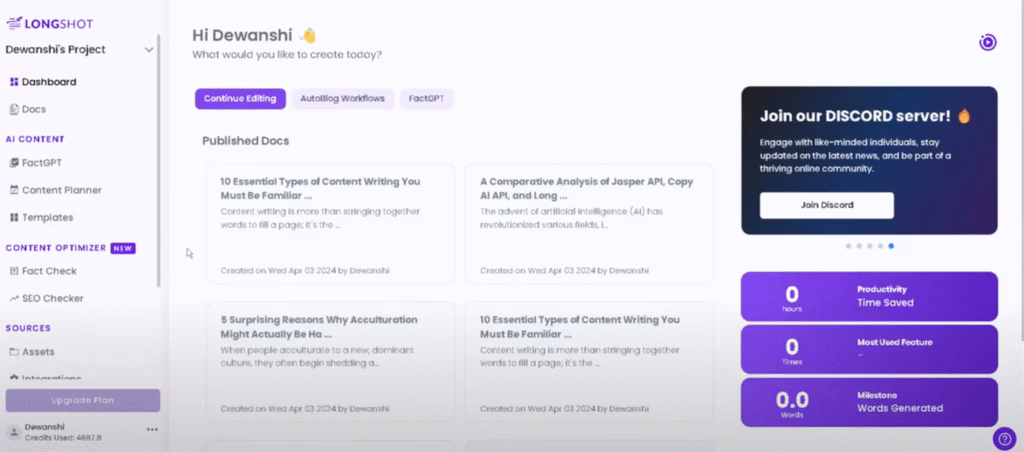
Task: Open the Dashboard icon in sidebar
Action: pyautogui.click(x=14, y=82)
